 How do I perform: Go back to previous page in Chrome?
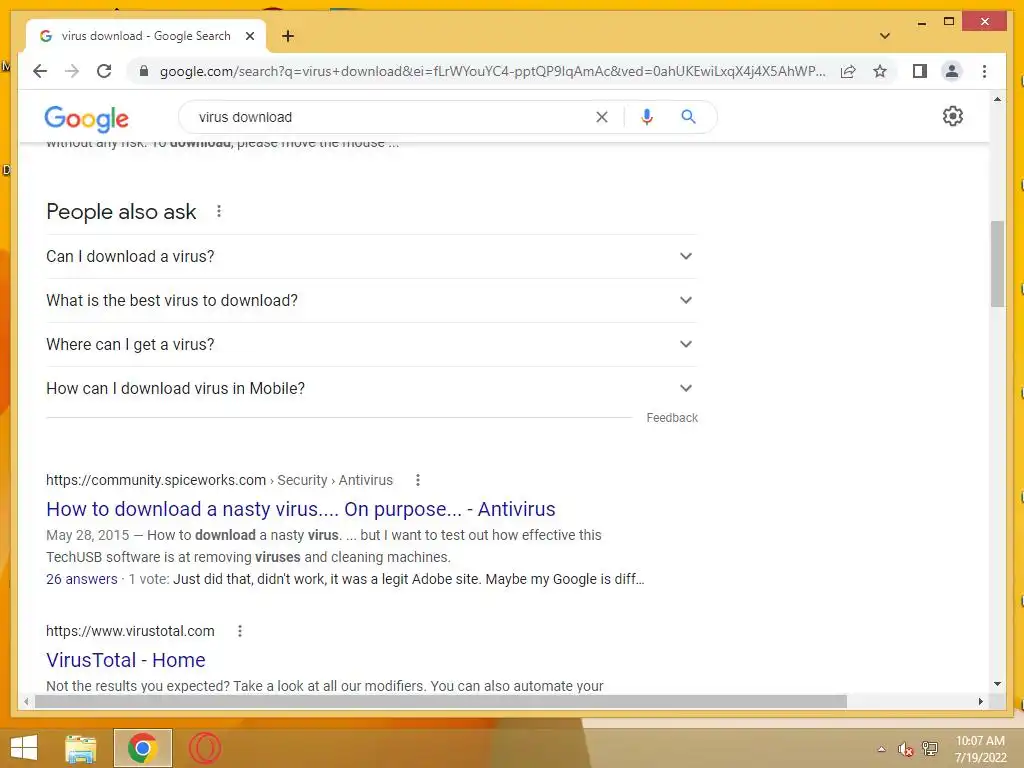(40, 71)
